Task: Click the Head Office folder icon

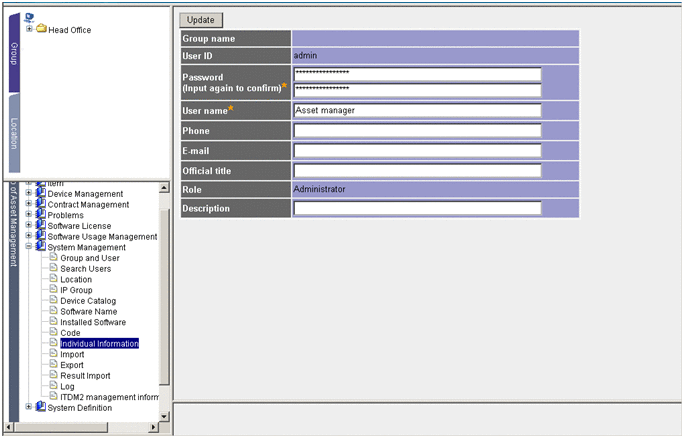Action: (42, 30)
